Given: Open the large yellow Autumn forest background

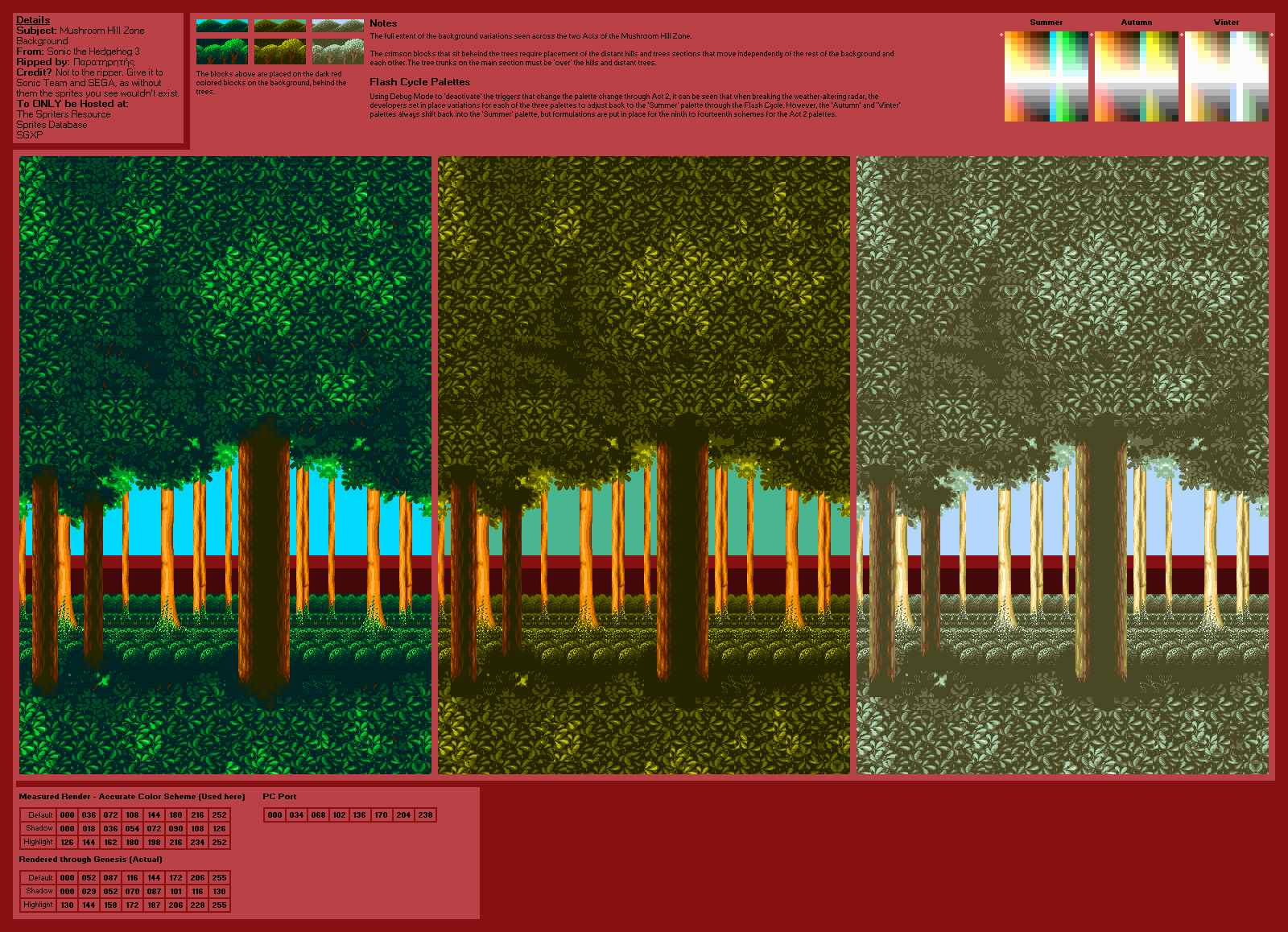Looking at the screenshot, I should click(644, 465).
